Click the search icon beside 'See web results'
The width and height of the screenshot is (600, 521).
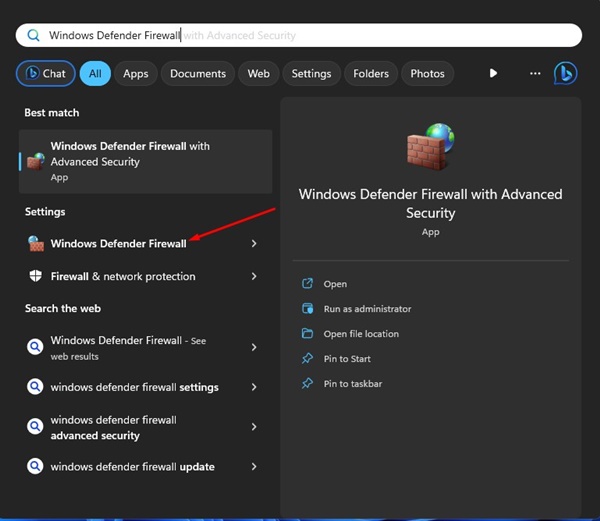pos(35,347)
